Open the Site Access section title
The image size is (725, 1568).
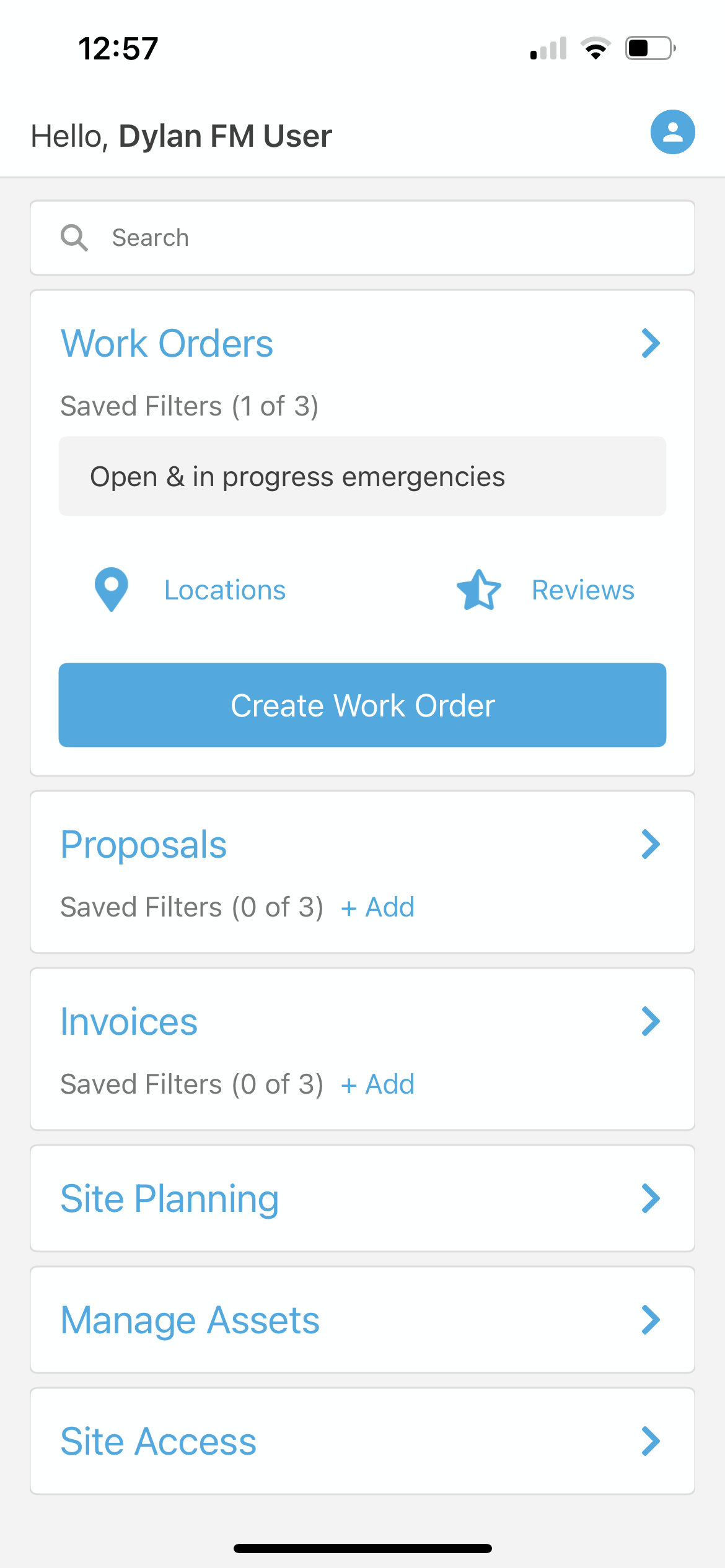click(159, 1441)
